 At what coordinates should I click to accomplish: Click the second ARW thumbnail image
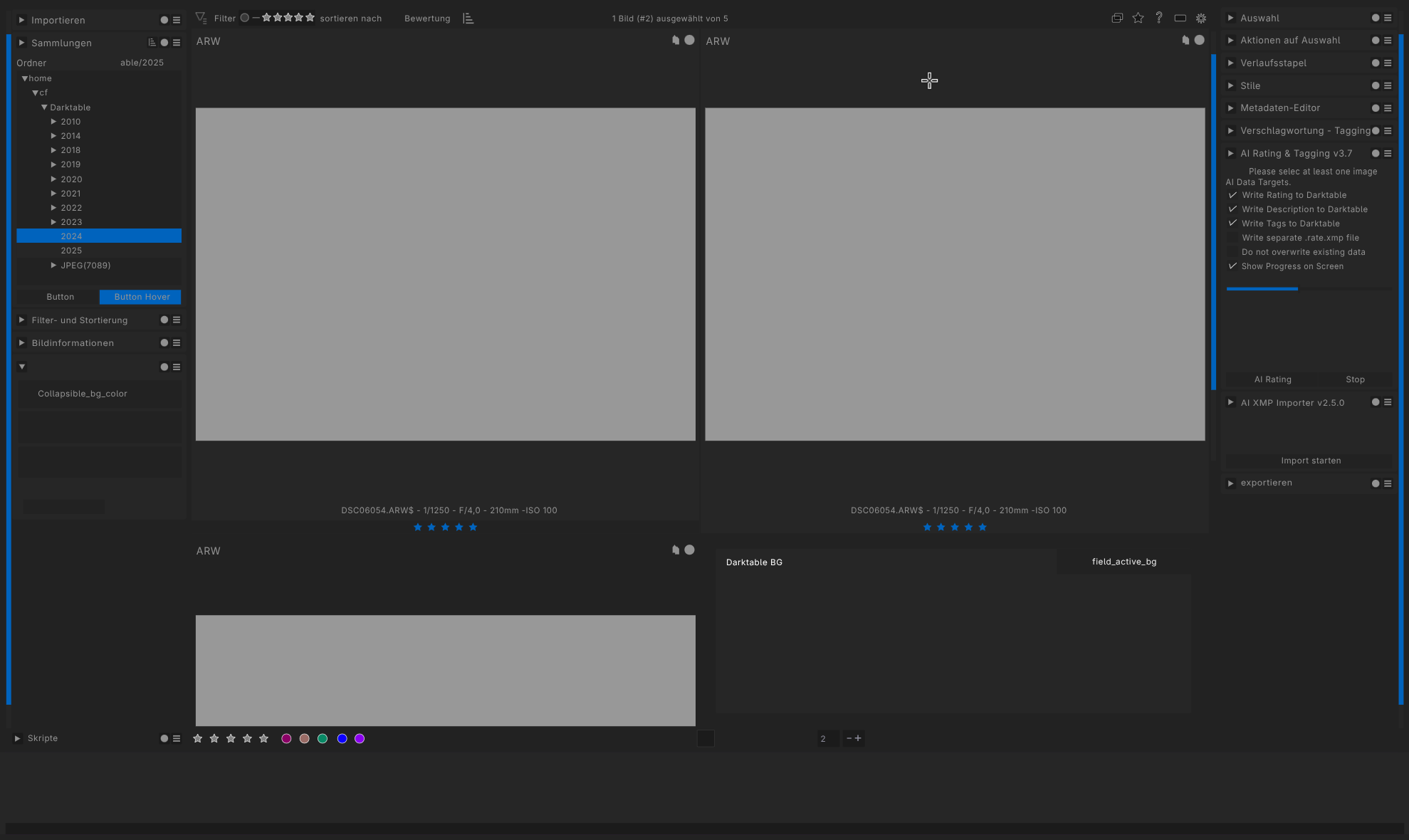[954, 274]
